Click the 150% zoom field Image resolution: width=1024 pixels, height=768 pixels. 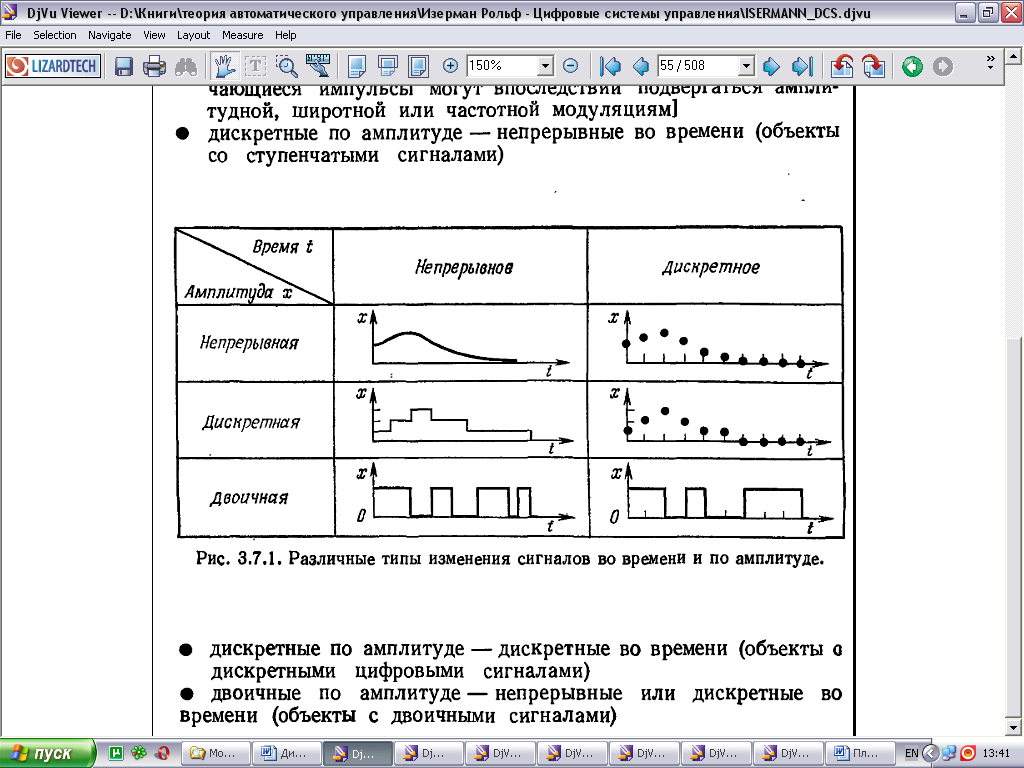click(502, 66)
